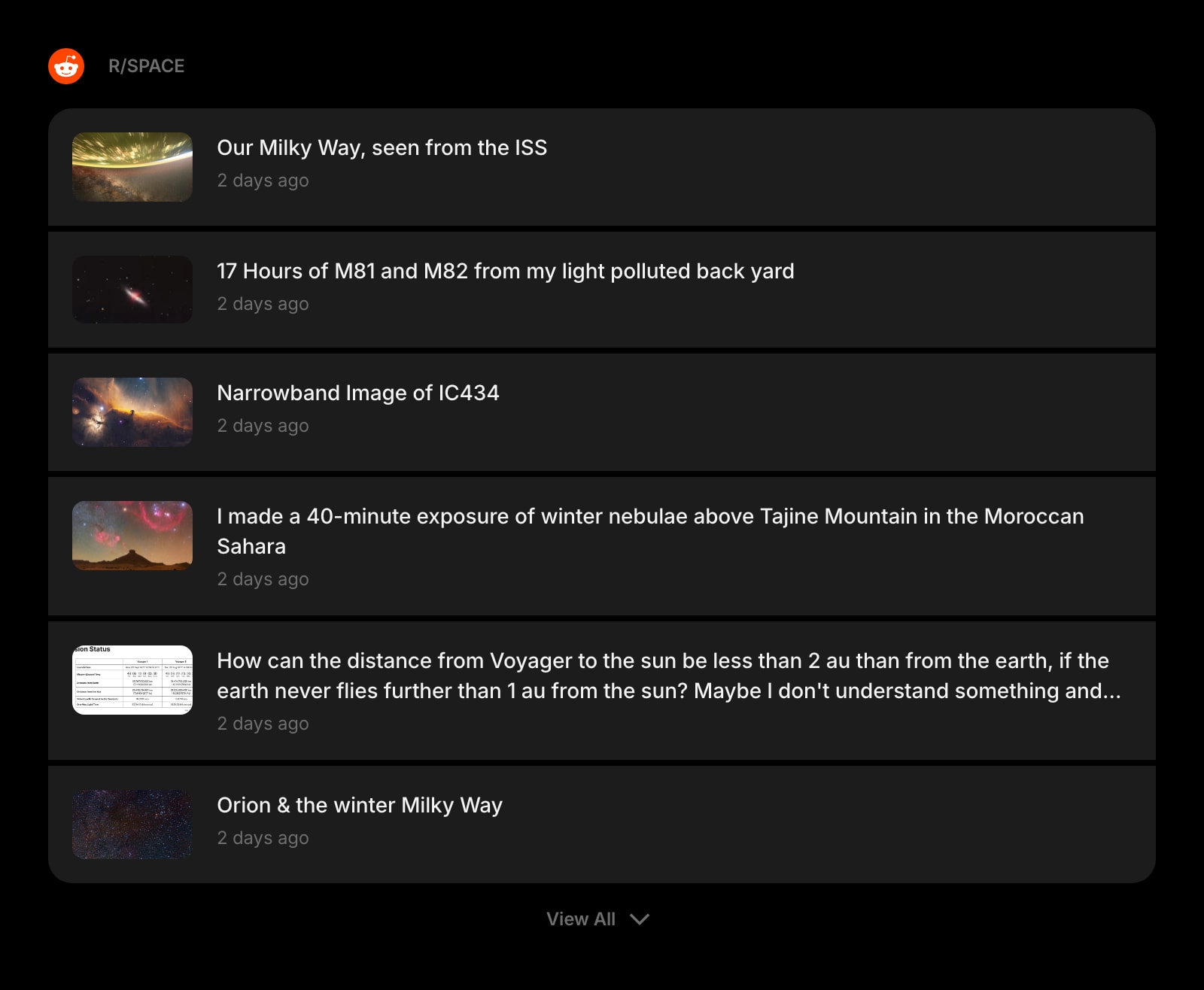Click the Reddit logo icon
This screenshot has width=1204, height=990.
pyautogui.click(x=66, y=66)
